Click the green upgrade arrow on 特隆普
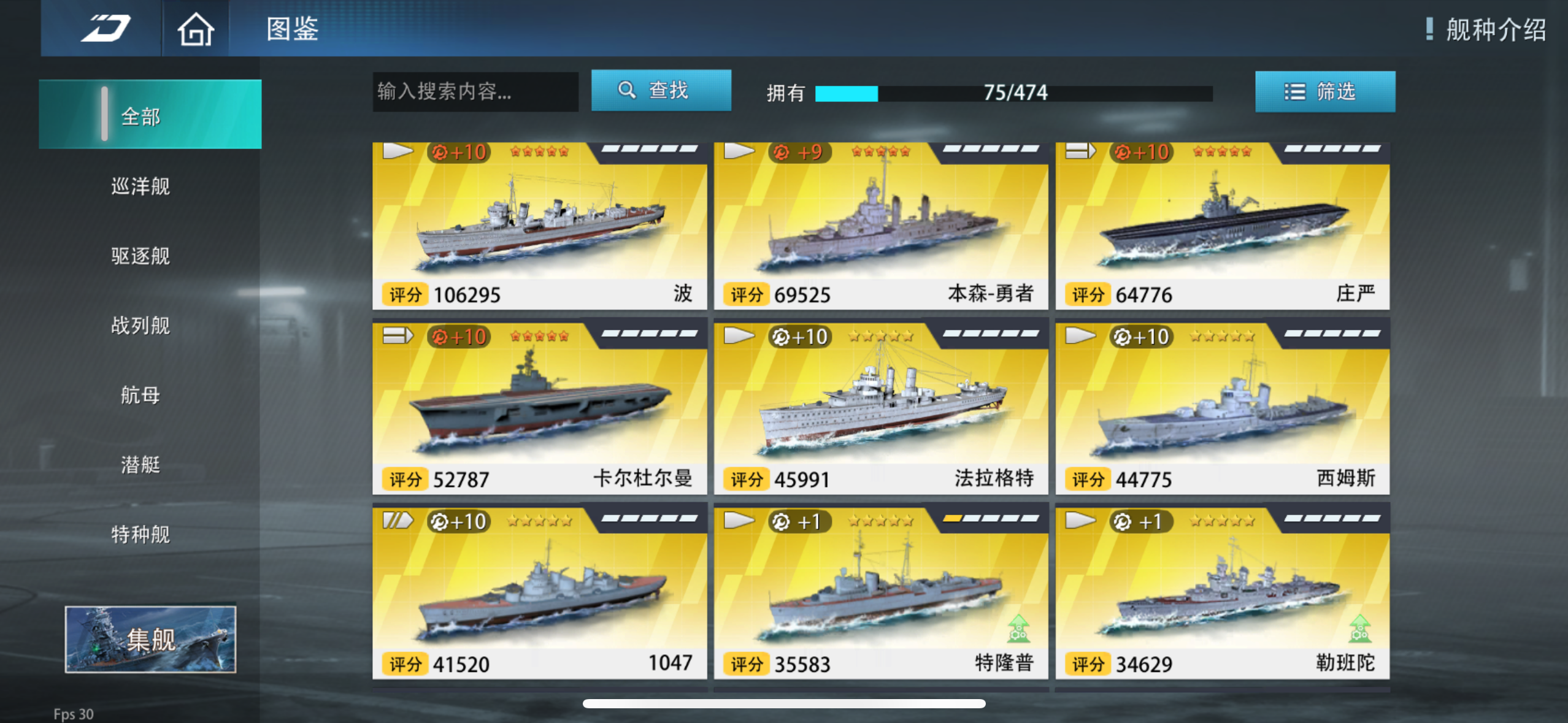The height and width of the screenshot is (723, 1568). coord(1018,627)
